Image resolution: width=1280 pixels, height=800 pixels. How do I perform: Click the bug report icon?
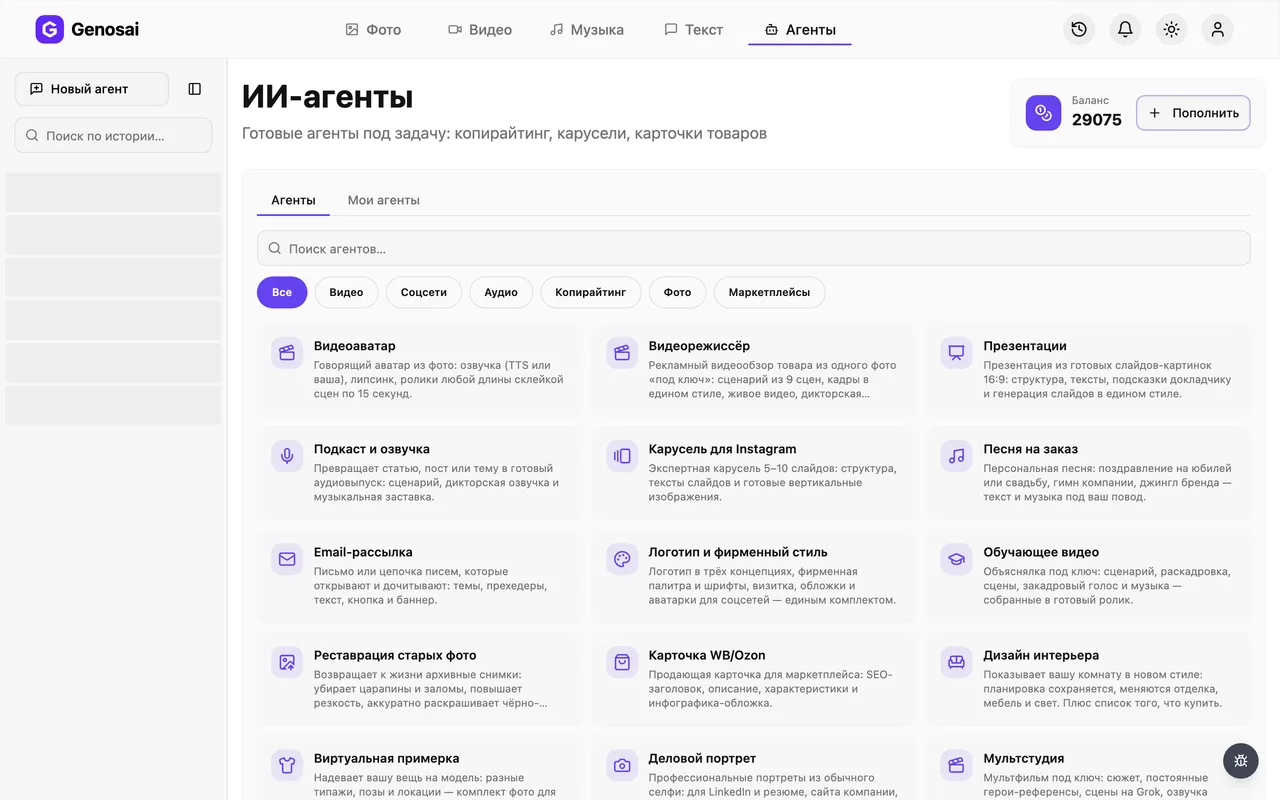click(x=1241, y=761)
